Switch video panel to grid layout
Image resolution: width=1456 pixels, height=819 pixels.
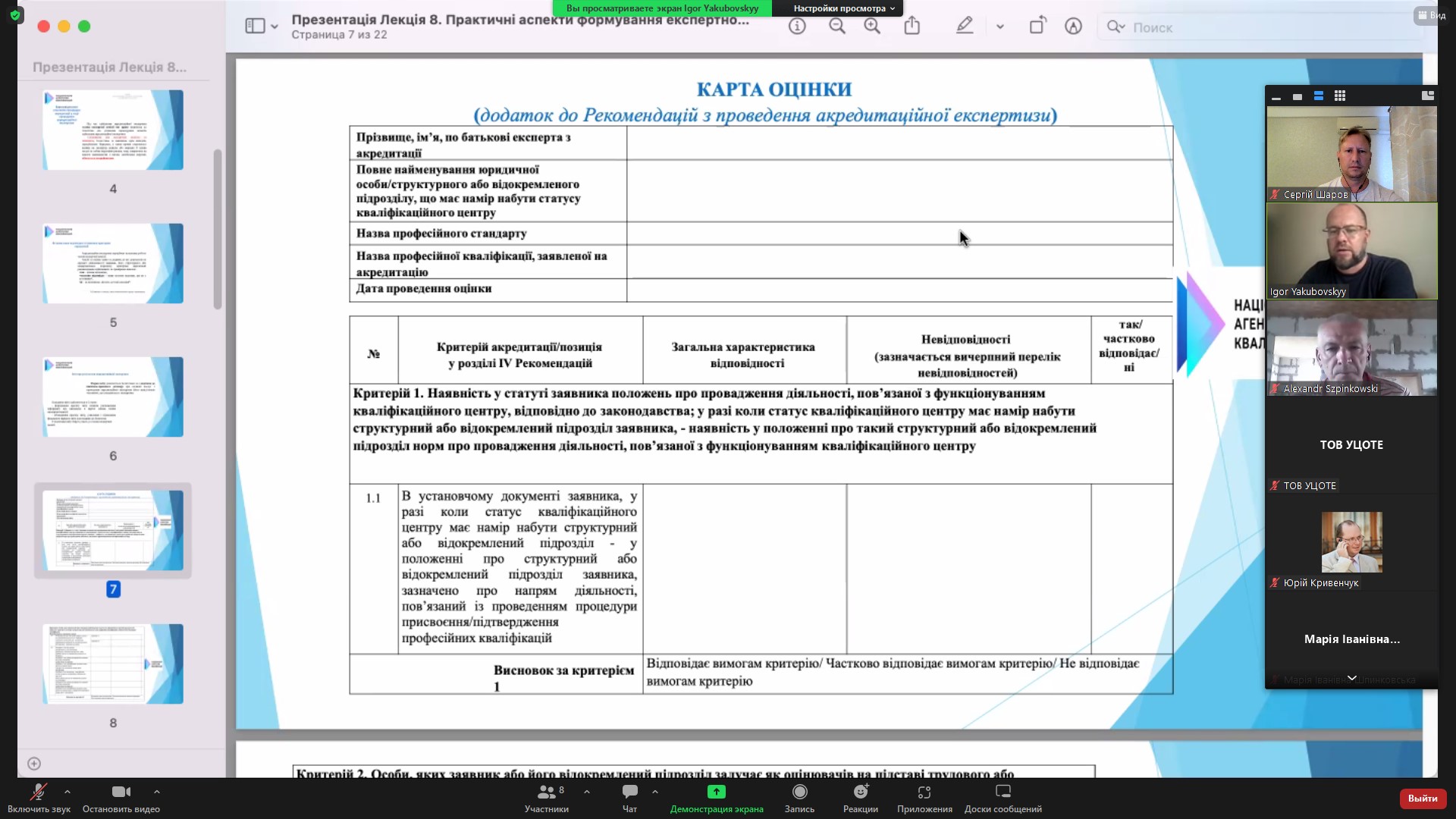pos(1340,96)
